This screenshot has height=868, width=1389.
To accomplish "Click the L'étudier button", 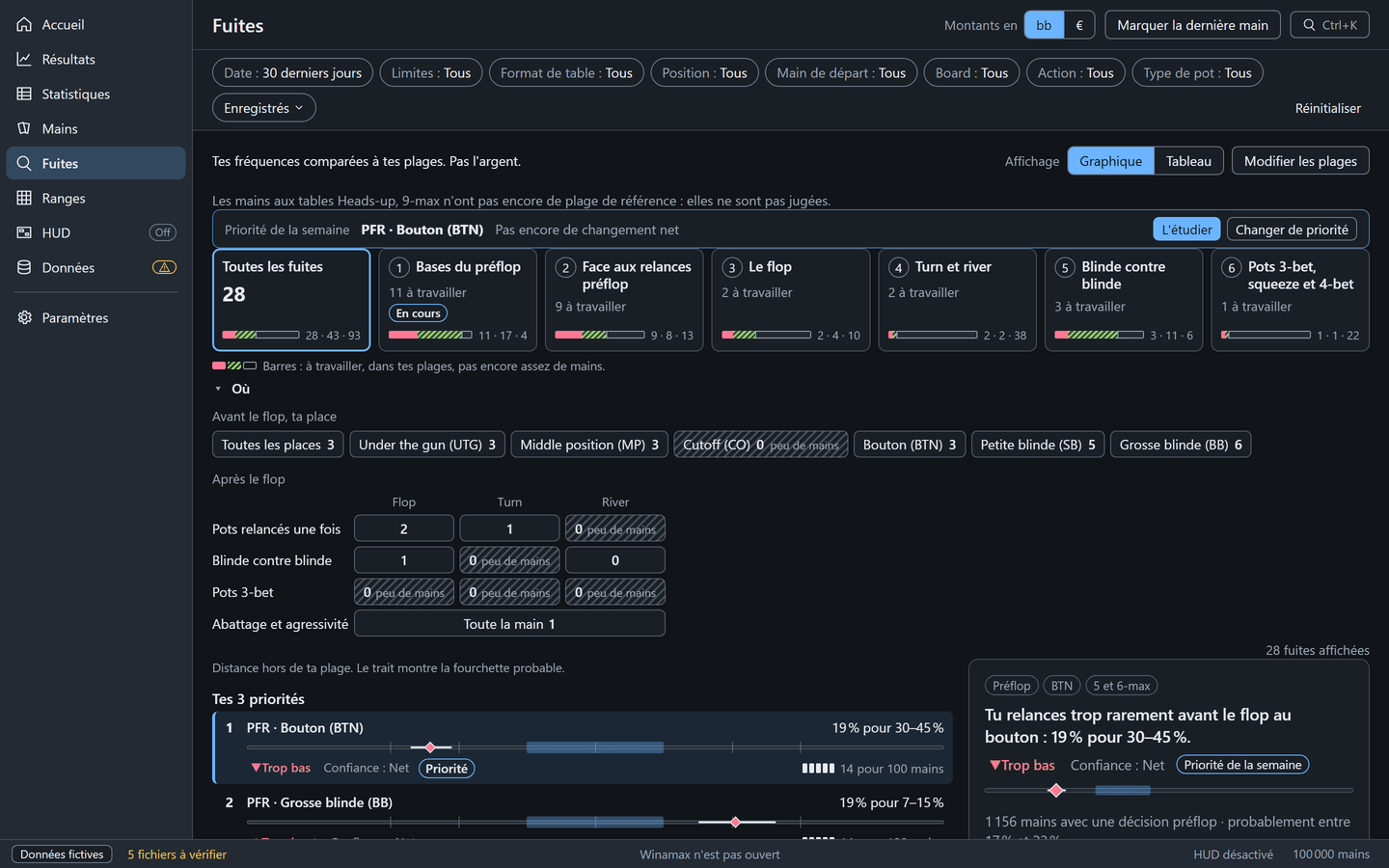I will (1186, 230).
